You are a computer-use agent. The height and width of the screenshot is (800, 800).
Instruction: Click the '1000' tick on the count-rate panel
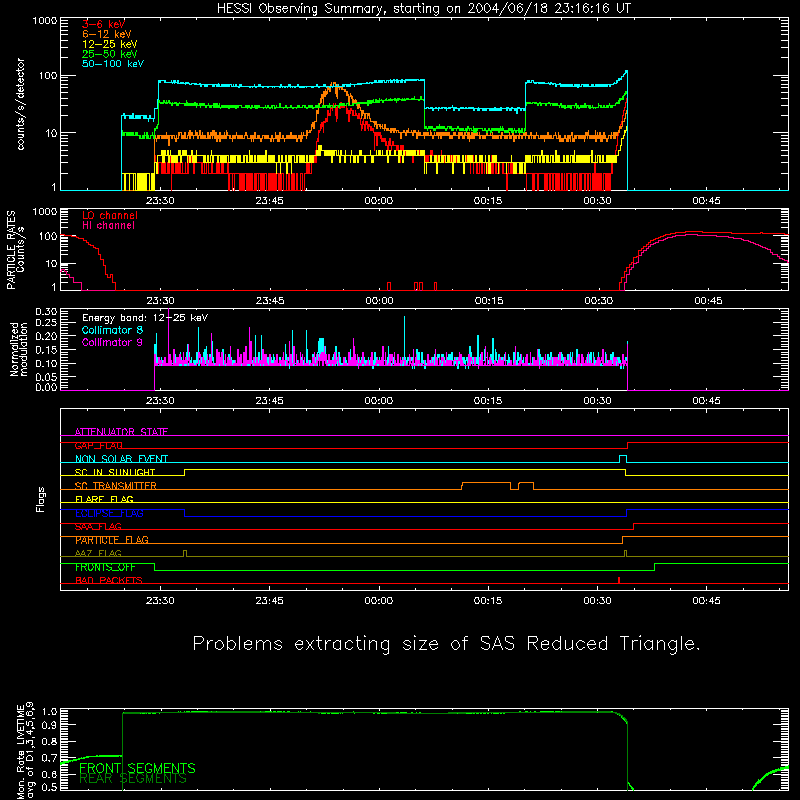click(44, 20)
